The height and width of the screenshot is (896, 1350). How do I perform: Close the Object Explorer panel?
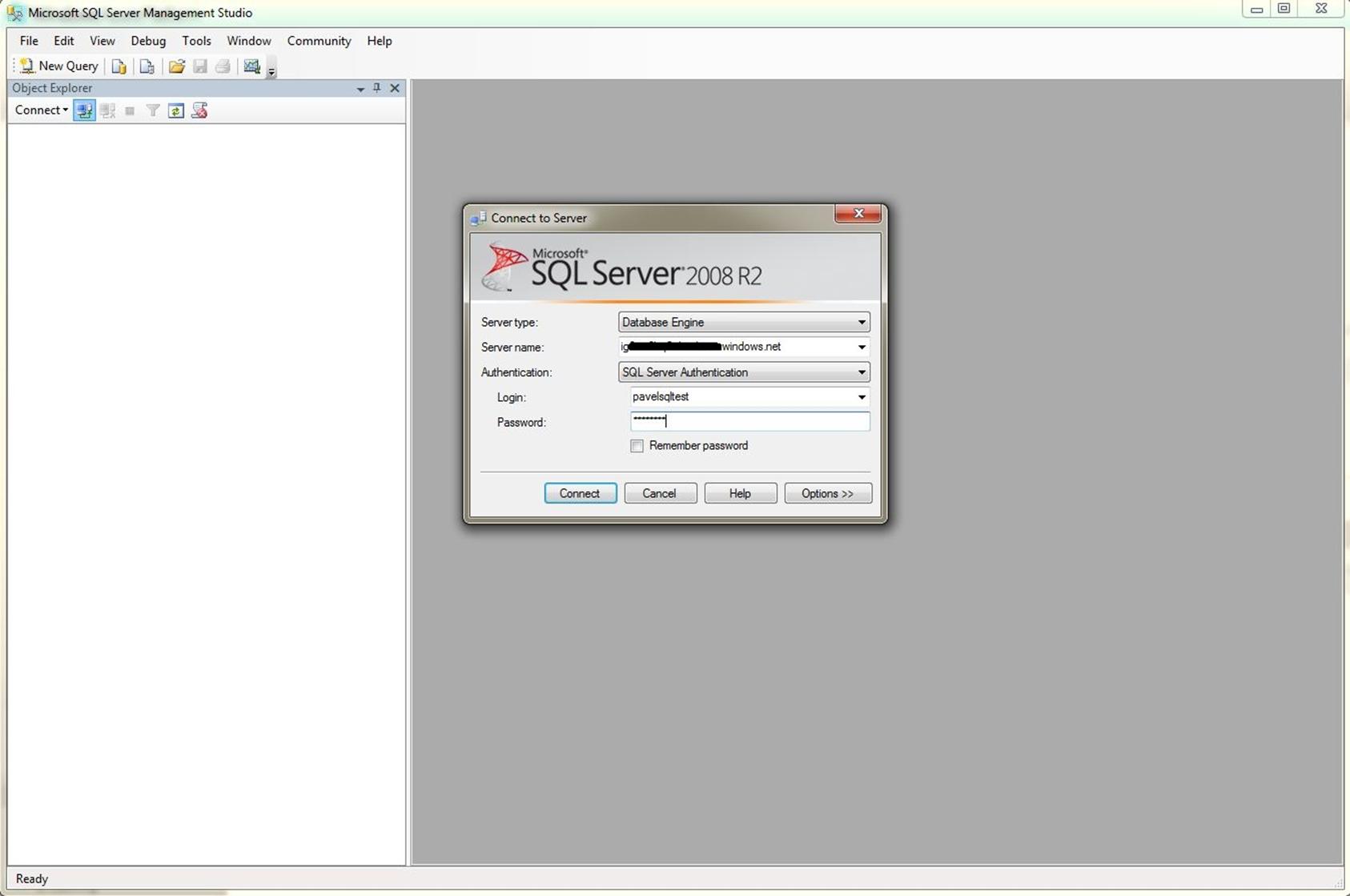coord(395,88)
